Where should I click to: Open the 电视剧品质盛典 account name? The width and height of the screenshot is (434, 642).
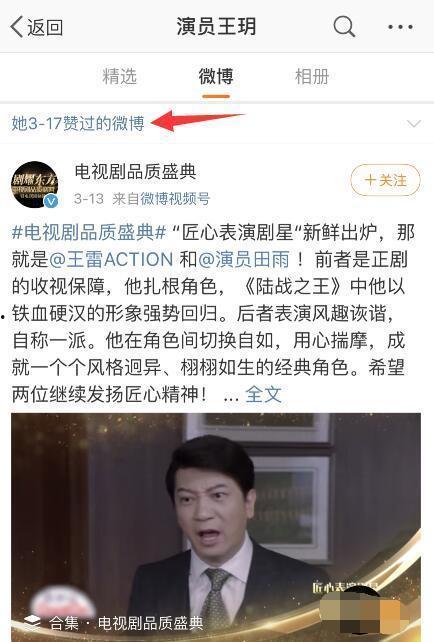pyautogui.click(x=136, y=172)
